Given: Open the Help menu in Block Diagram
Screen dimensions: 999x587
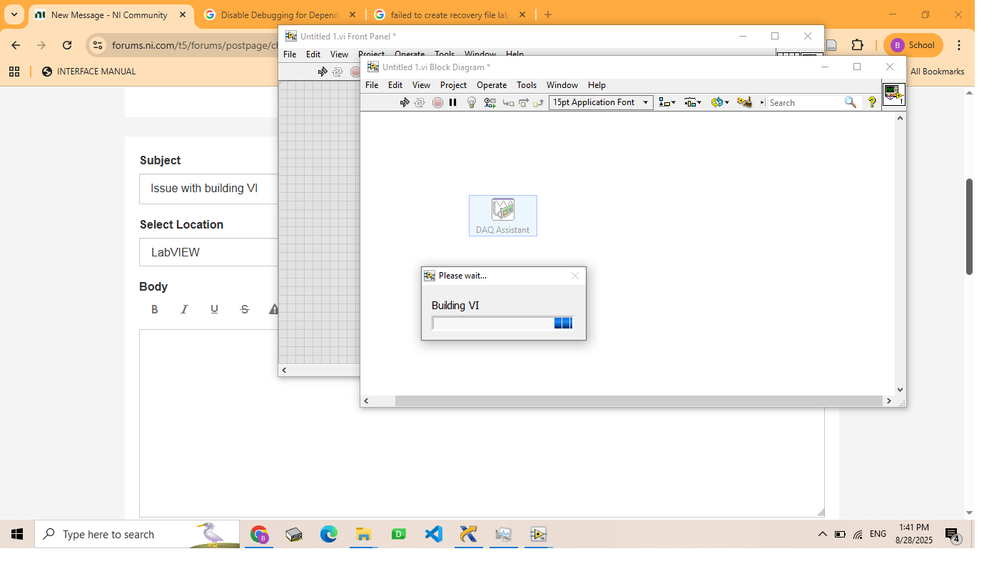Looking at the screenshot, I should [596, 85].
